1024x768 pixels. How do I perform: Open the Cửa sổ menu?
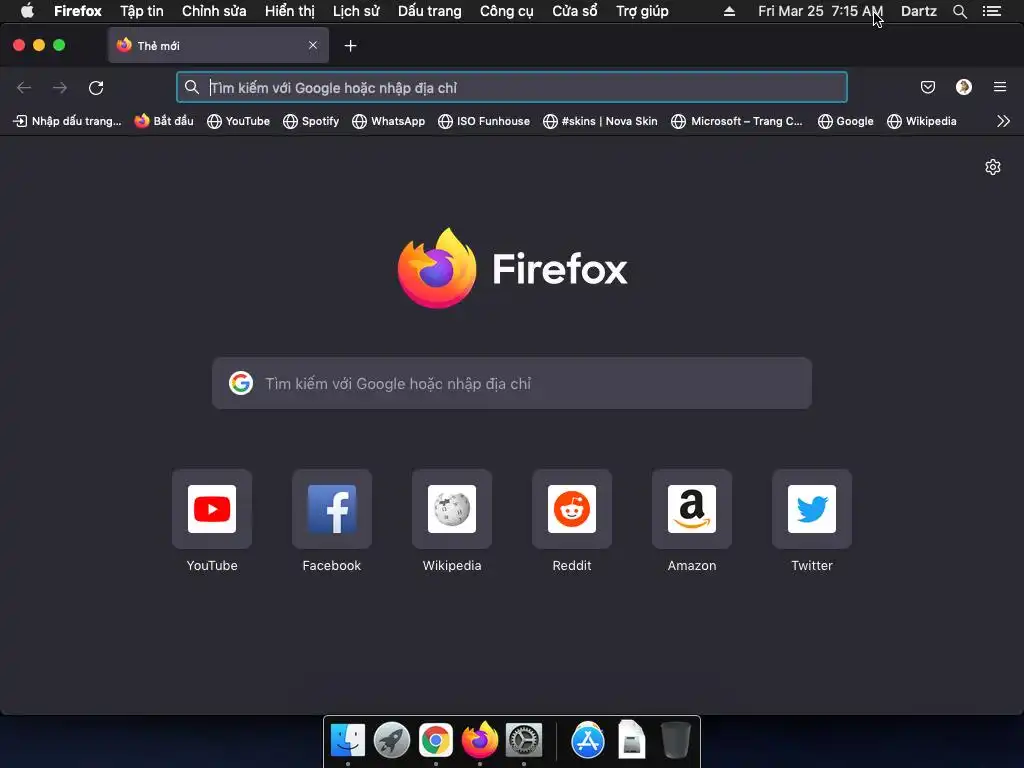575,11
